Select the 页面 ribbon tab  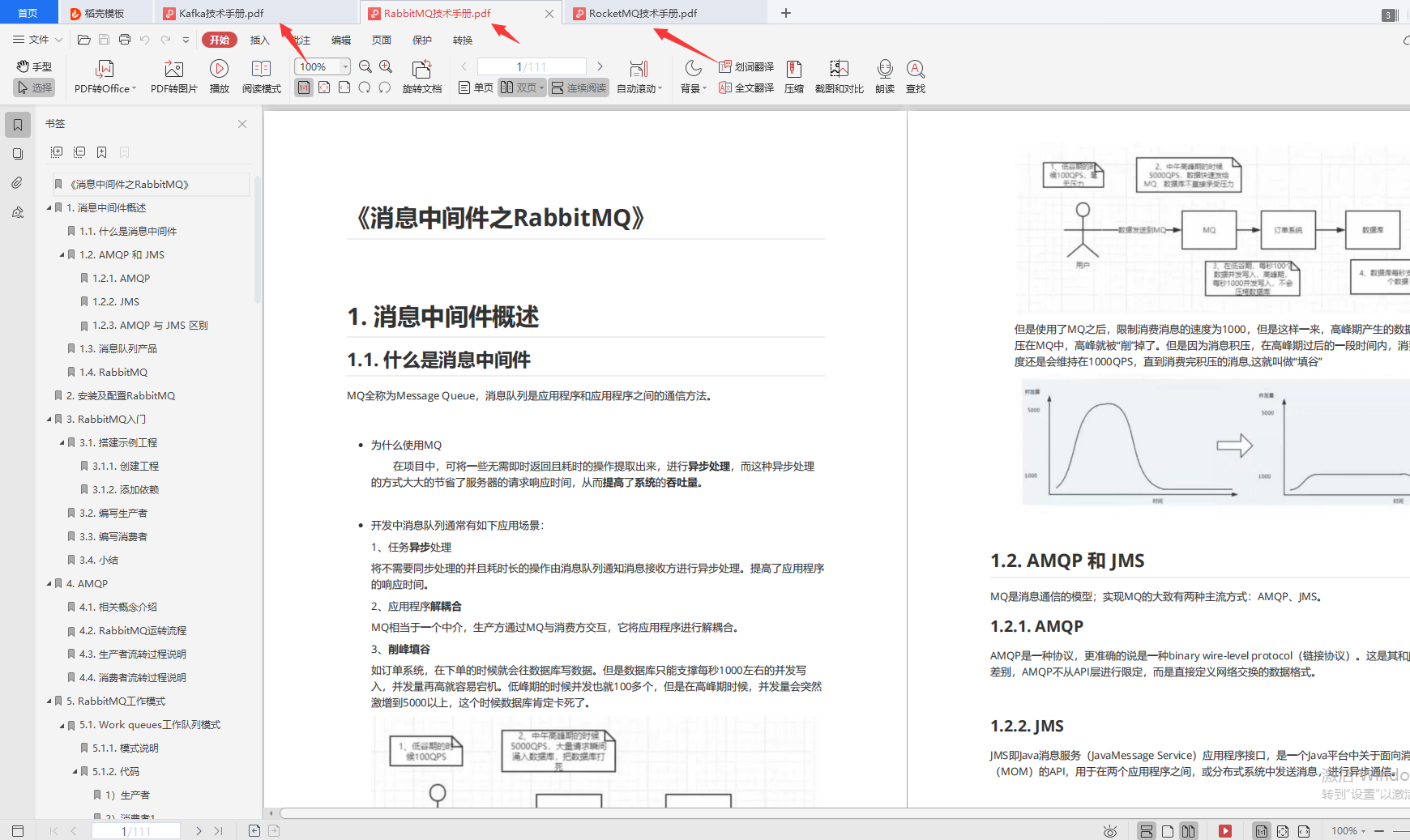[x=382, y=40]
